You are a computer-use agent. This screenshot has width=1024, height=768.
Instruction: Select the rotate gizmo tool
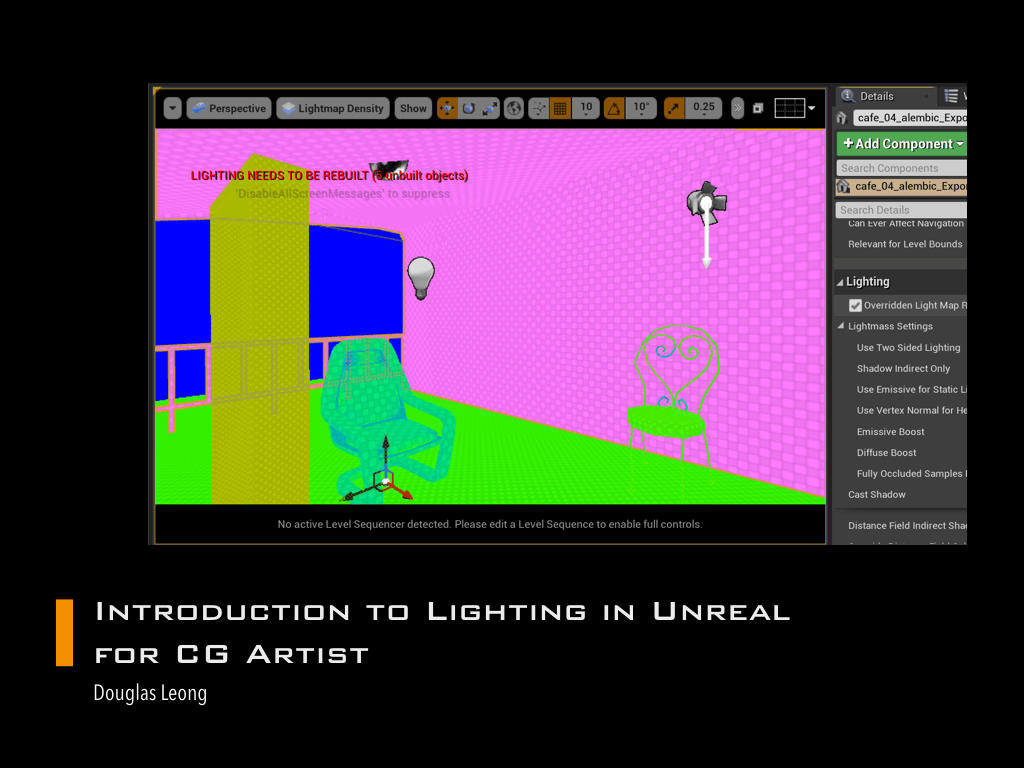pyautogui.click(x=468, y=108)
